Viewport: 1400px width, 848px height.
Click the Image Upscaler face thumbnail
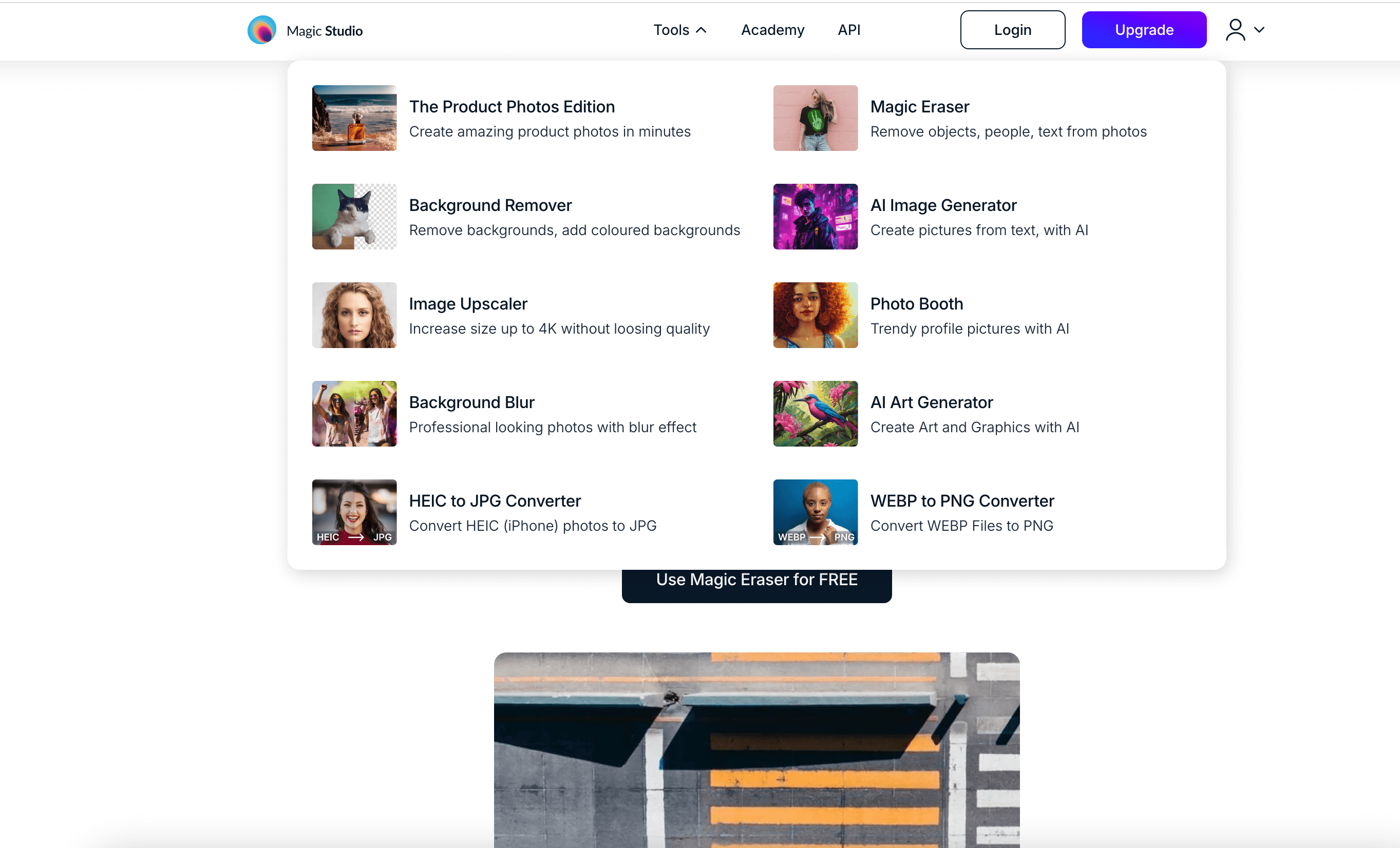click(354, 315)
